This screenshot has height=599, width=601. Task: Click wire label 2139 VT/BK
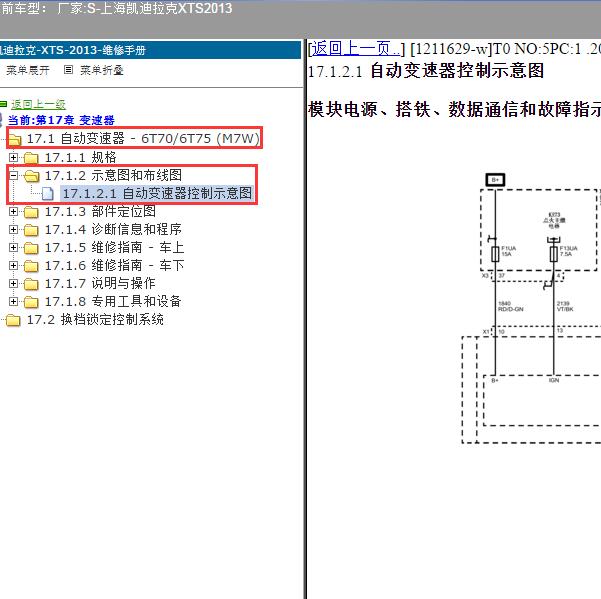pos(565,306)
